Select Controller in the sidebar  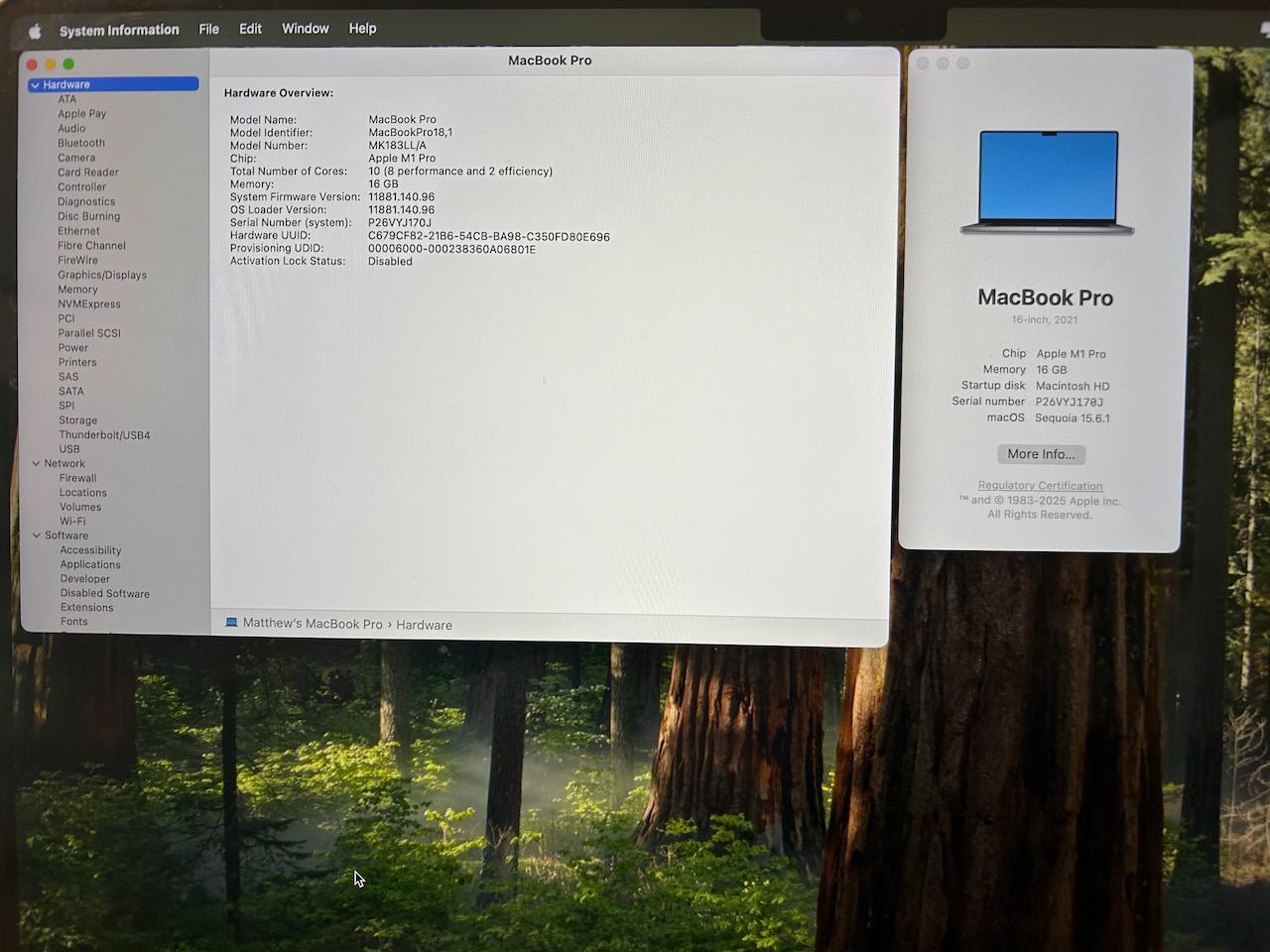(81, 186)
